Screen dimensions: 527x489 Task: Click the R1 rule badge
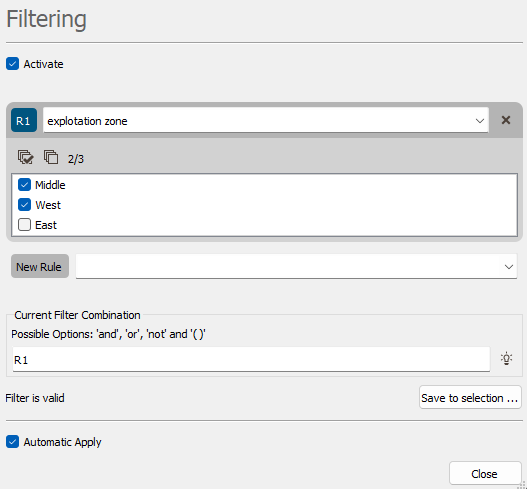(x=24, y=120)
